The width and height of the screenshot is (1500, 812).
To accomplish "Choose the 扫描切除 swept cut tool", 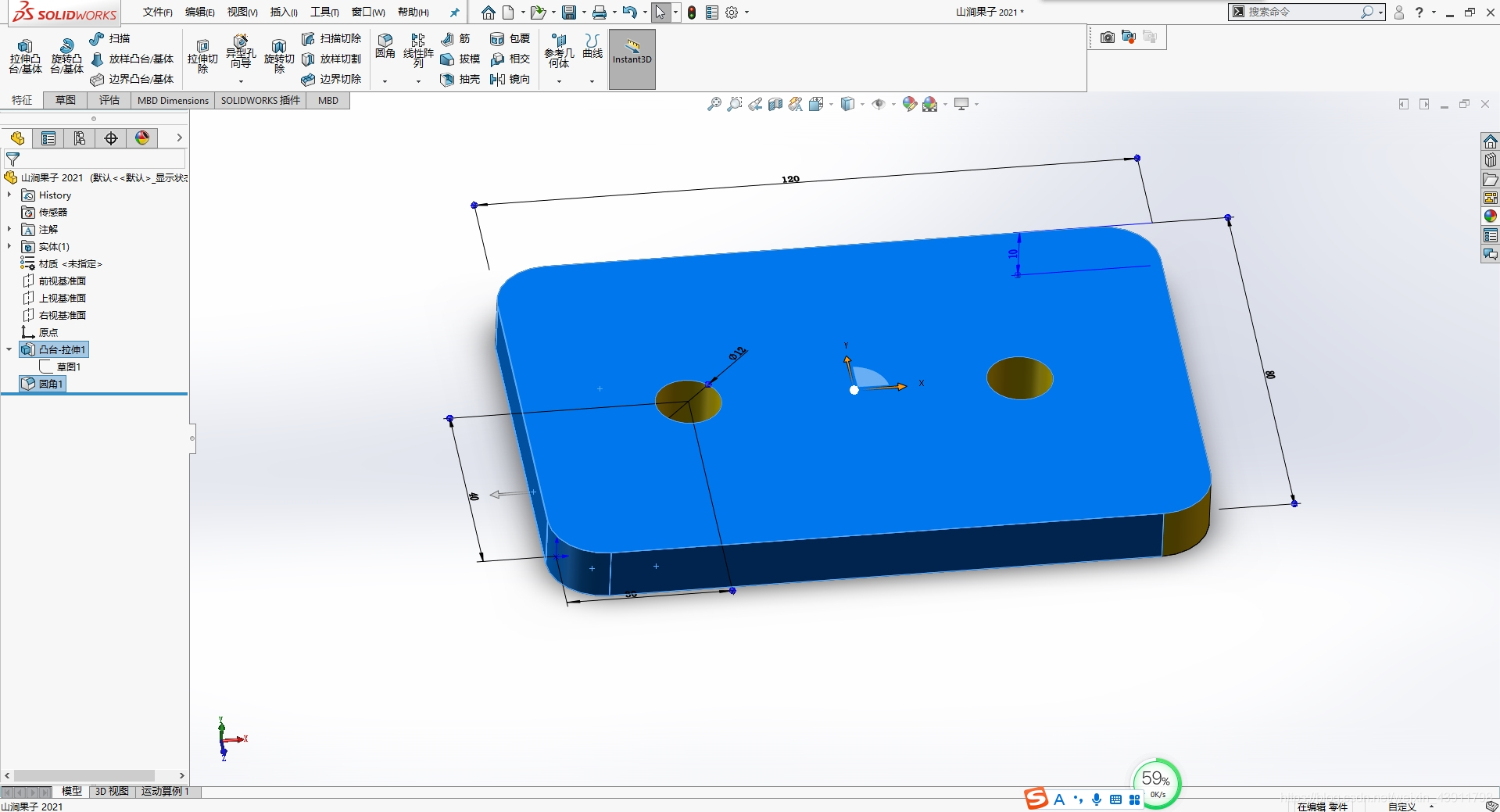I will pos(331,38).
